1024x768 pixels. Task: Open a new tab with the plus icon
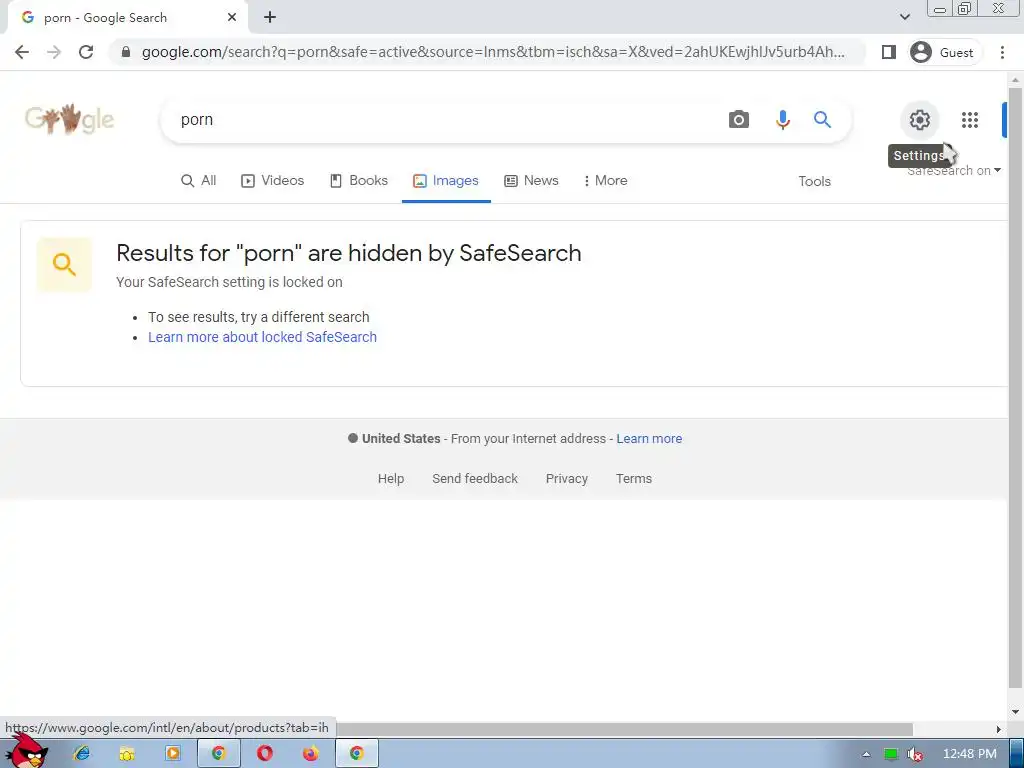[x=270, y=18]
